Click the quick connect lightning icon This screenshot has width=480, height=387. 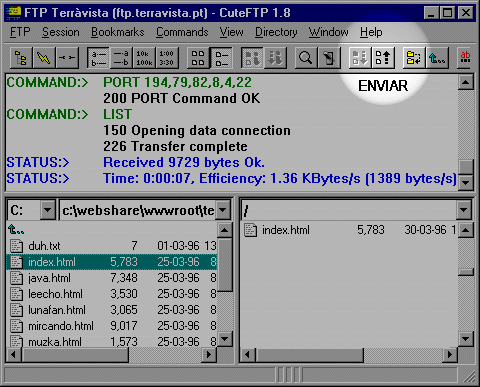pos(44,58)
